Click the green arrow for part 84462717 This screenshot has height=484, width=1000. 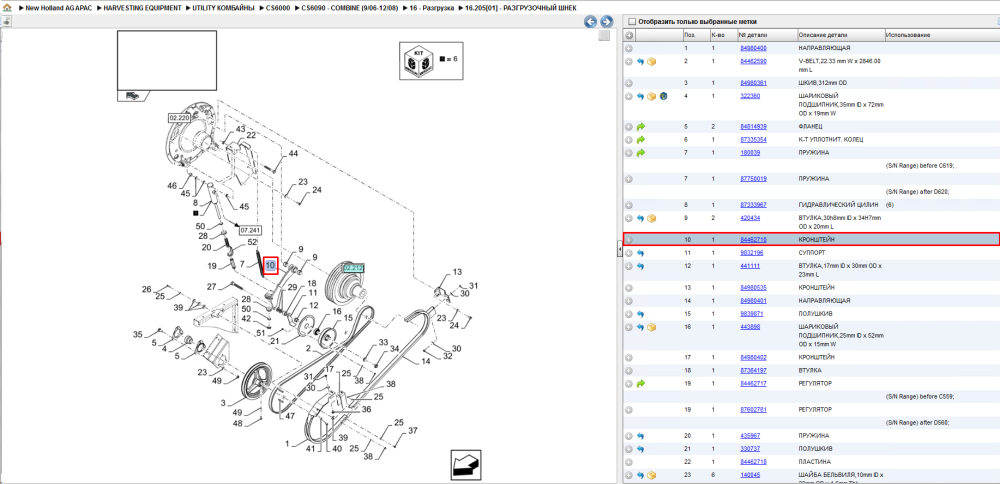point(641,383)
